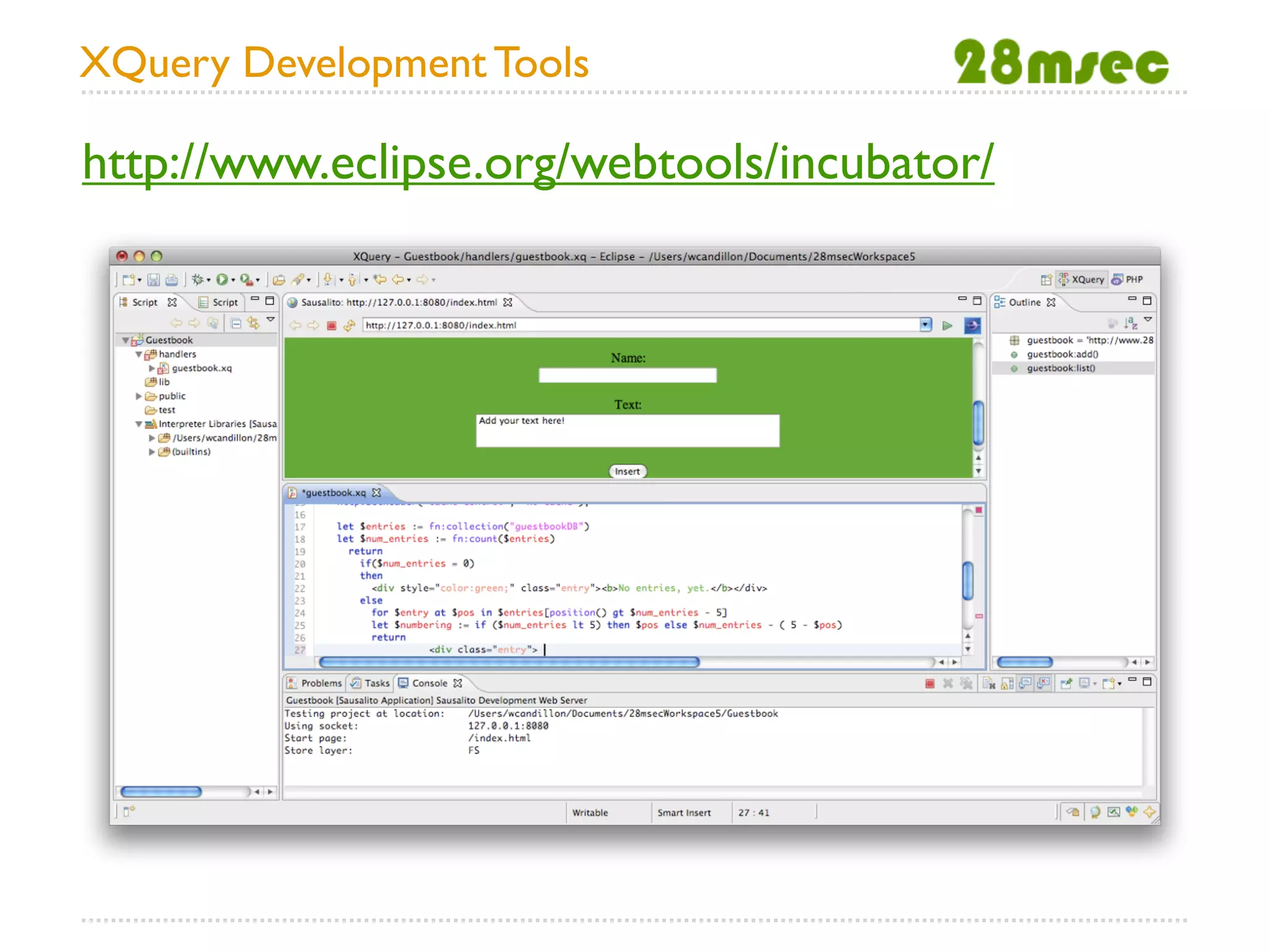The width and height of the screenshot is (1270, 952).
Task: Select guestbook:add() in Outline
Action: (1062, 355)
